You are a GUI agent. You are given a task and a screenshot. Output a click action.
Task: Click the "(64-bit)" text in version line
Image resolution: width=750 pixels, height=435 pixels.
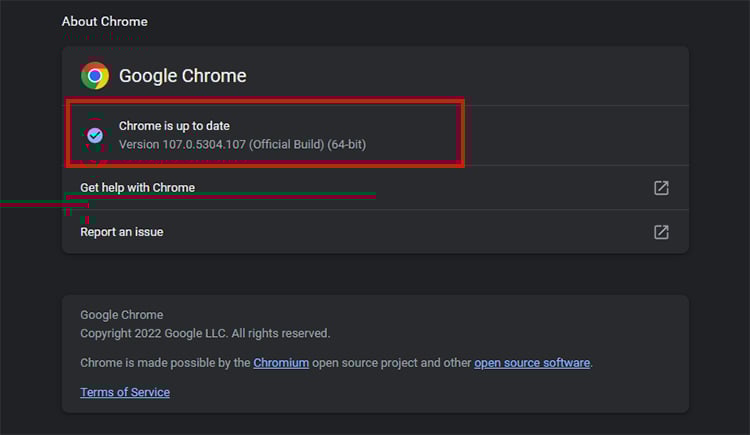tap(347, 145)
